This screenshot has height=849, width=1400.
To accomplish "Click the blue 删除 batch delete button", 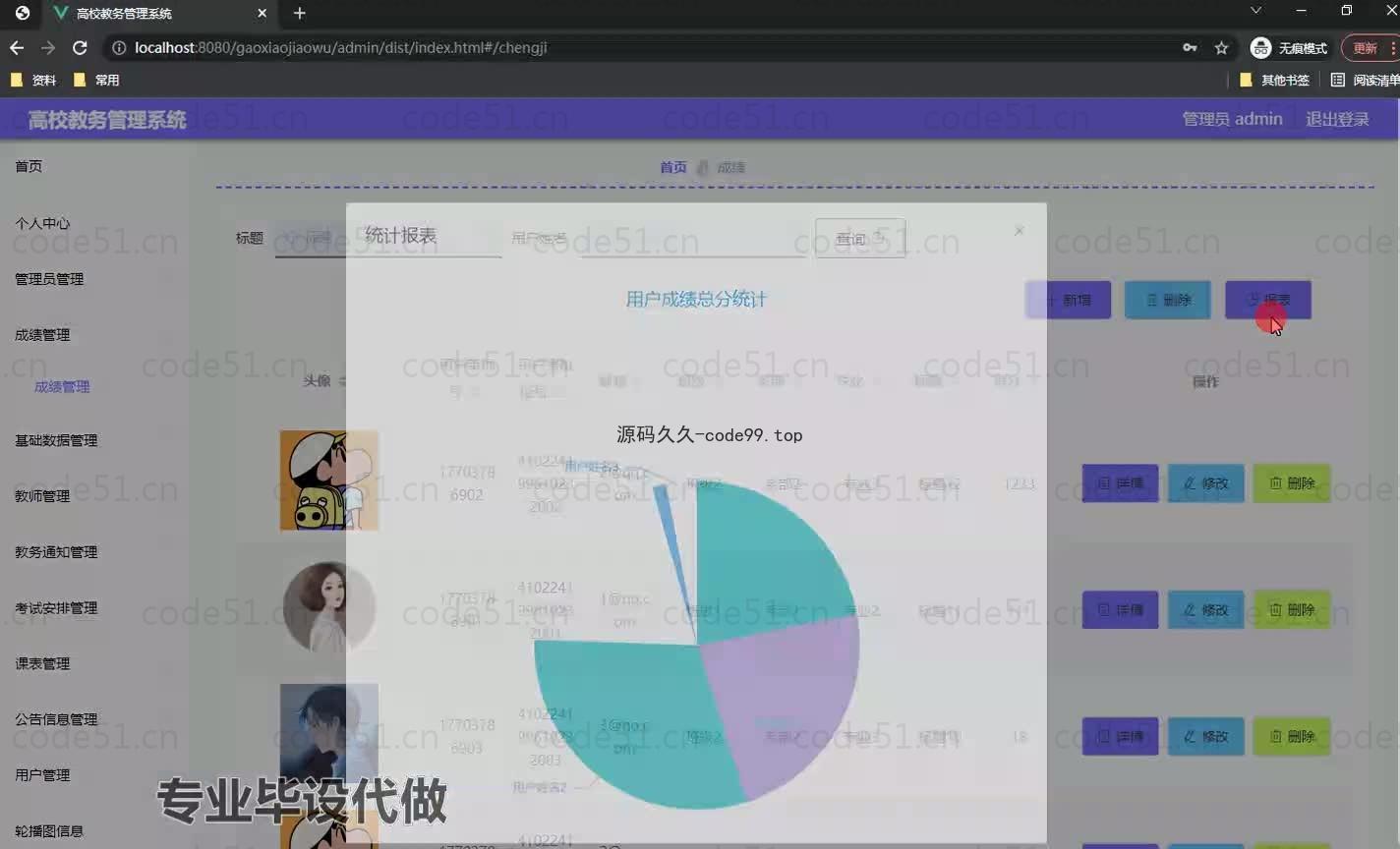I will [x=1168, y=300].
